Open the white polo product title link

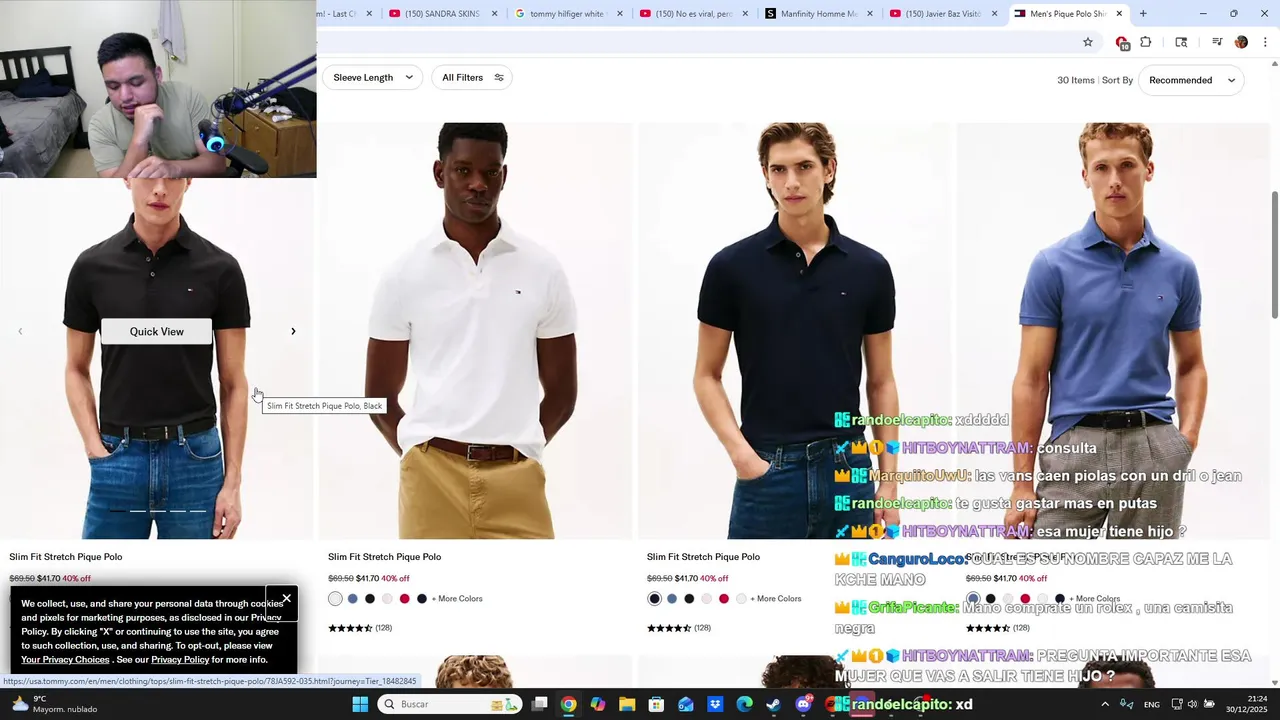click(x=384, y=557)
